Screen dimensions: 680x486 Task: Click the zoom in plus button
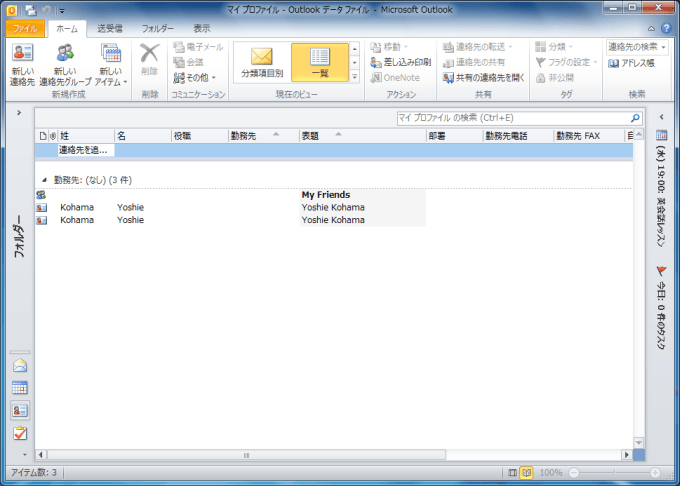(x=655, y=473)
